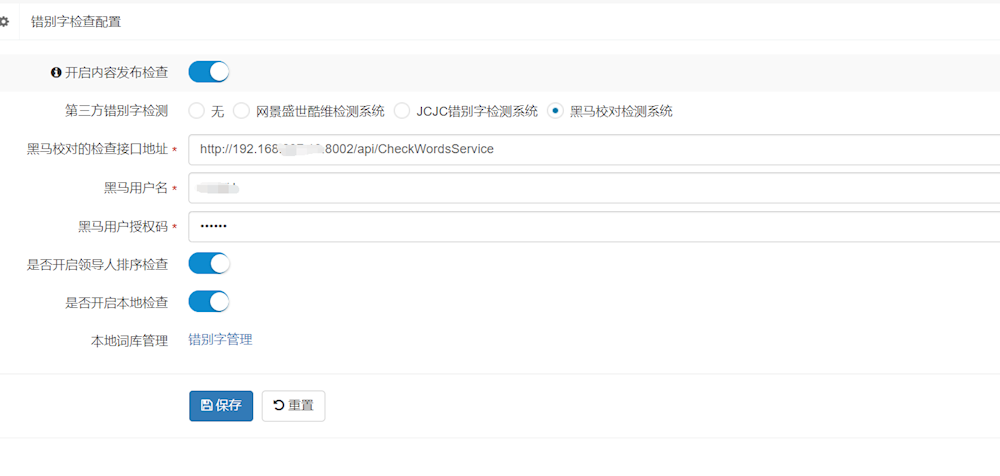
Task: Click the gear icon beside the page title
Action: [4, 21]
